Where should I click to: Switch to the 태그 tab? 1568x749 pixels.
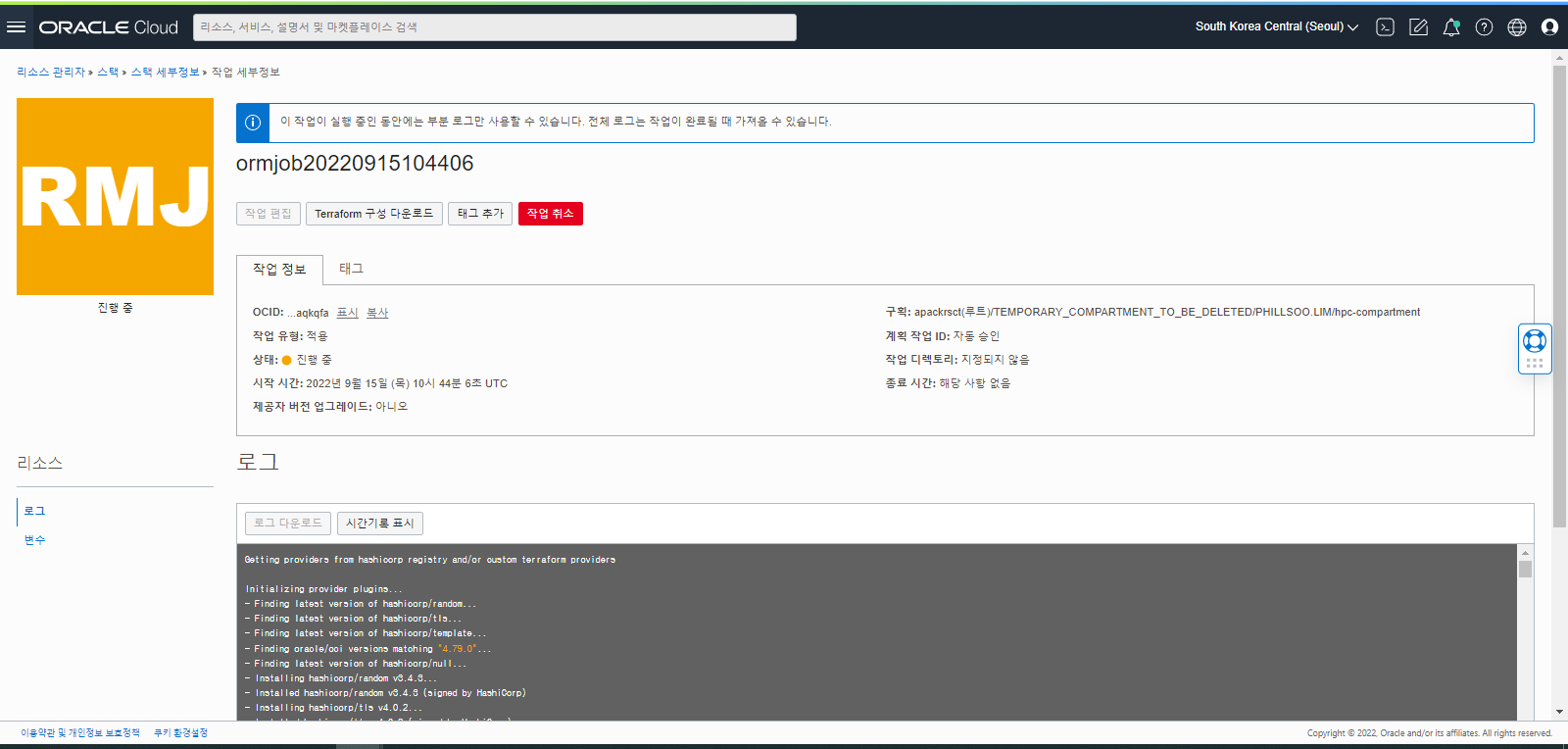click(x=351, y=269)
